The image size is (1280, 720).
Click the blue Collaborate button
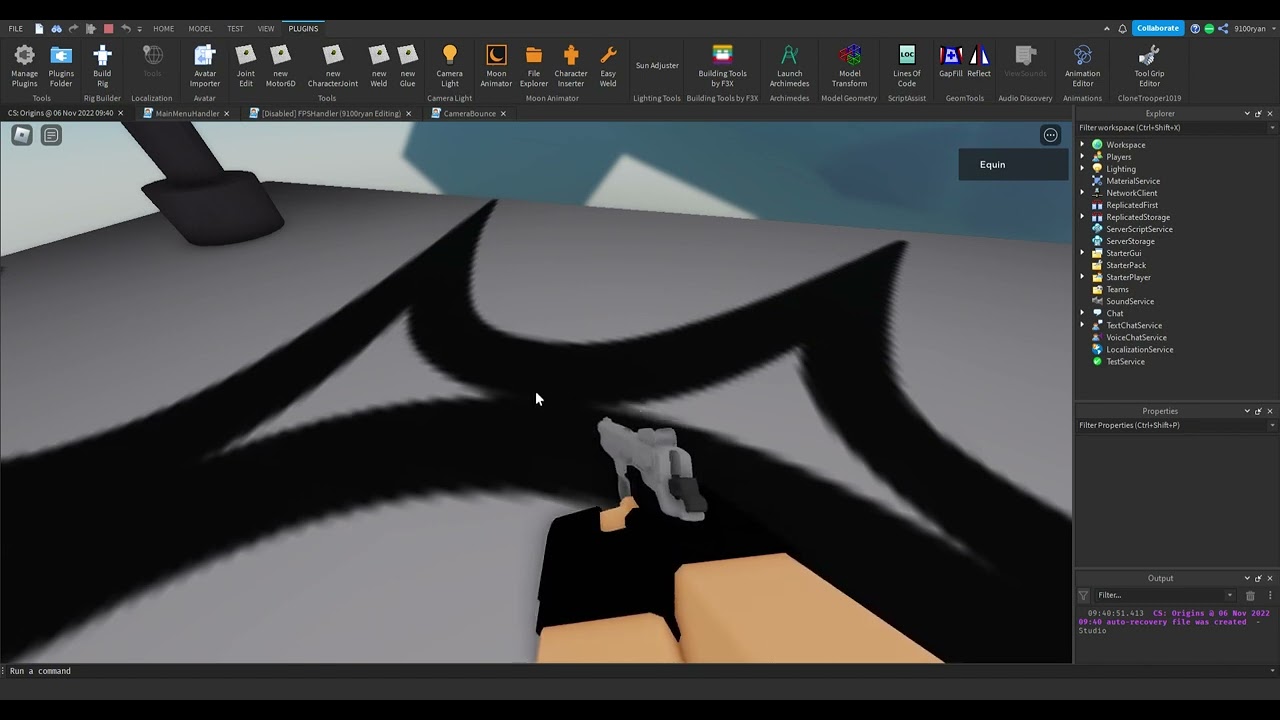[1157, 28]
